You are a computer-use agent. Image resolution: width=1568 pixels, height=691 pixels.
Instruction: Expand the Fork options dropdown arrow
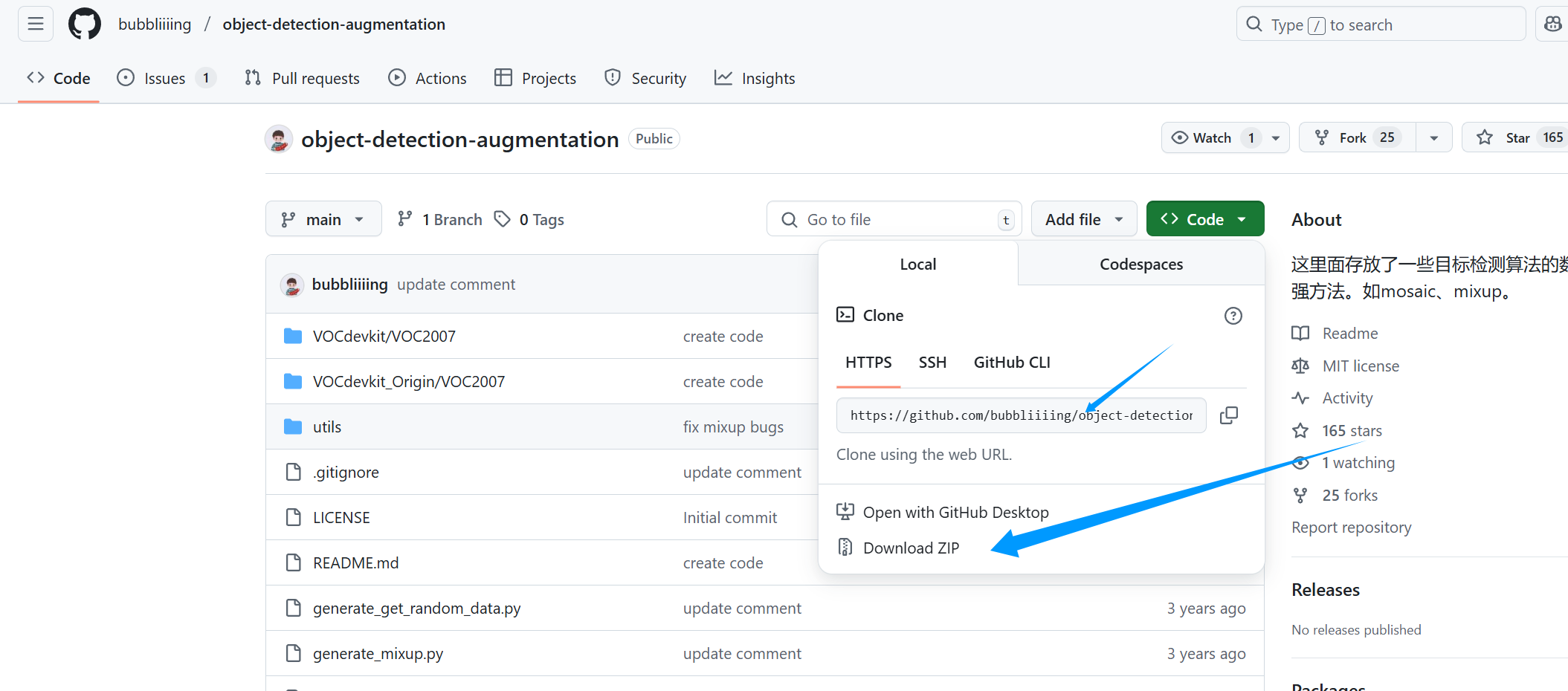coord(1434,138)
